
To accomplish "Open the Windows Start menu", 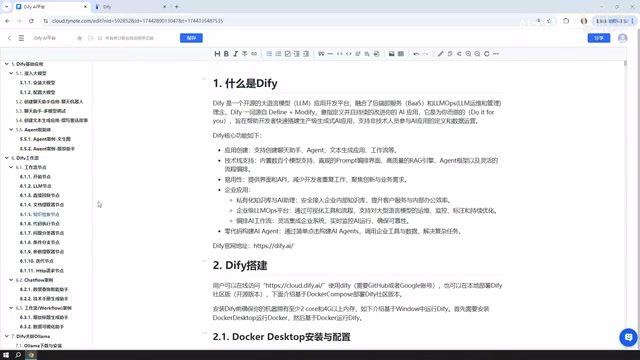I will tap(6, 355).
